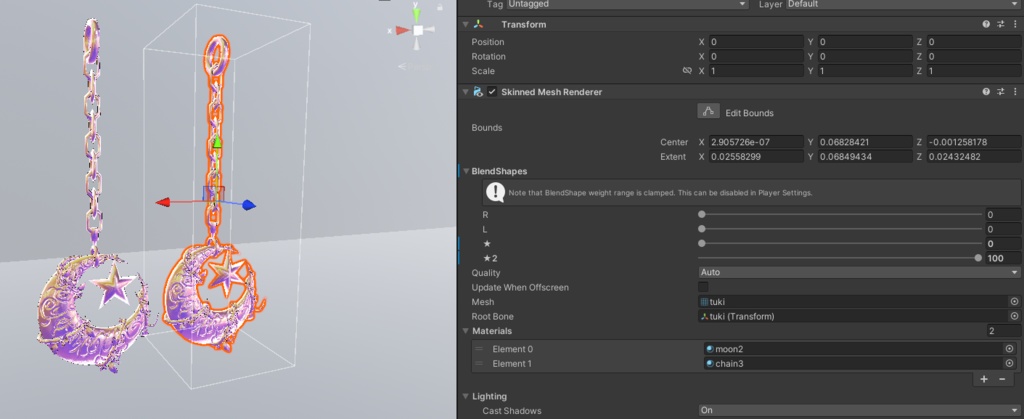Remove a material with minus button
1024x419 pixels.
pyautogui.click(x=1002, y=379)
